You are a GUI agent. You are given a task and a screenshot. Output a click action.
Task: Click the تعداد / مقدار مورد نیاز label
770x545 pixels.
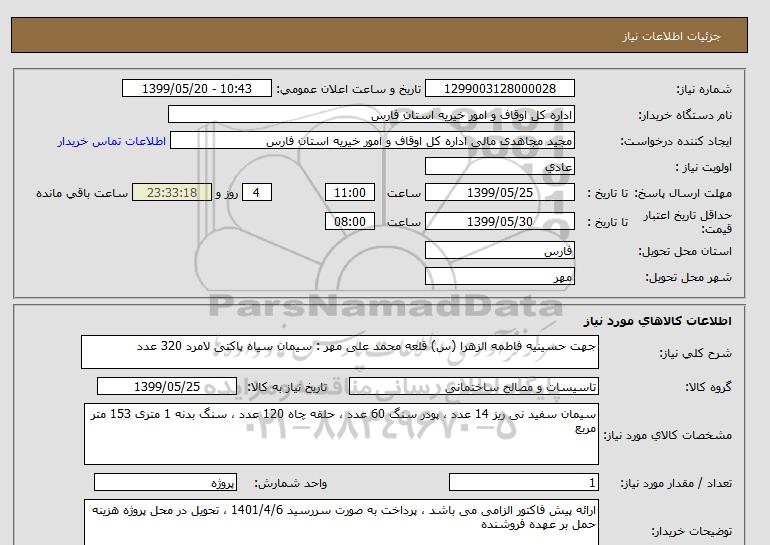click(x=676, y=484)
